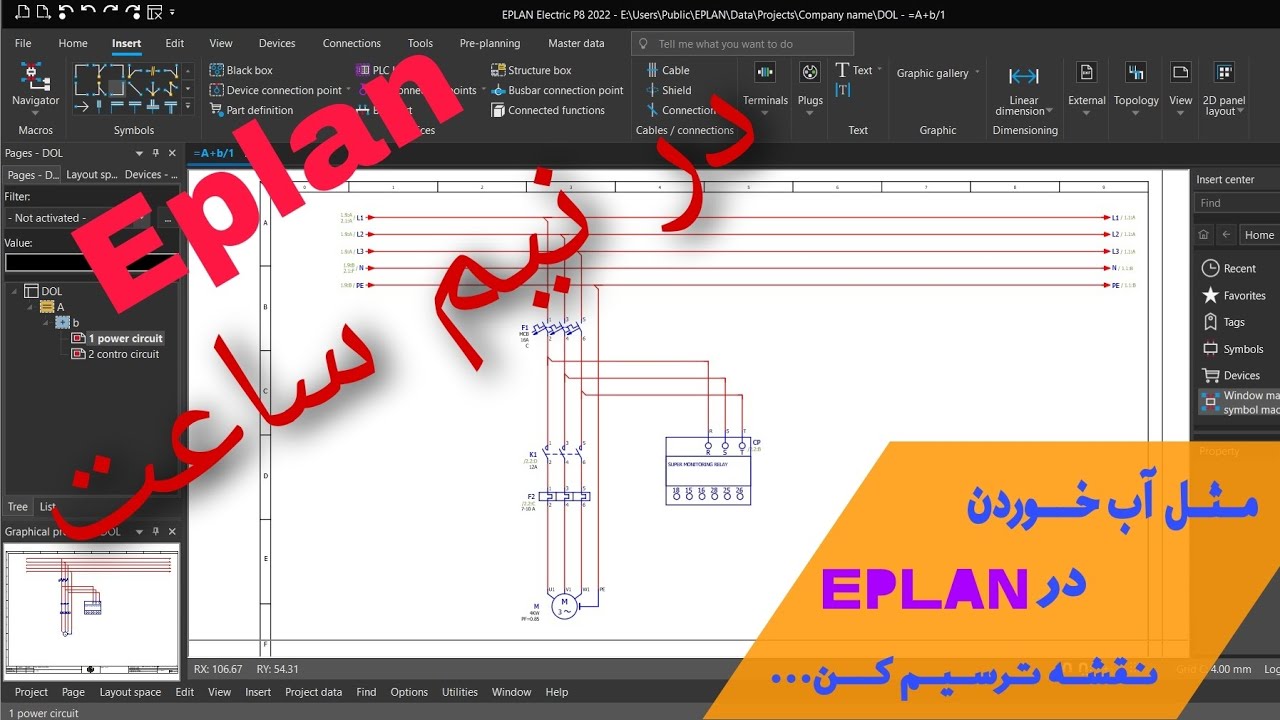
Task: Open Devices in Insert center
Action: coord(1231,375)
